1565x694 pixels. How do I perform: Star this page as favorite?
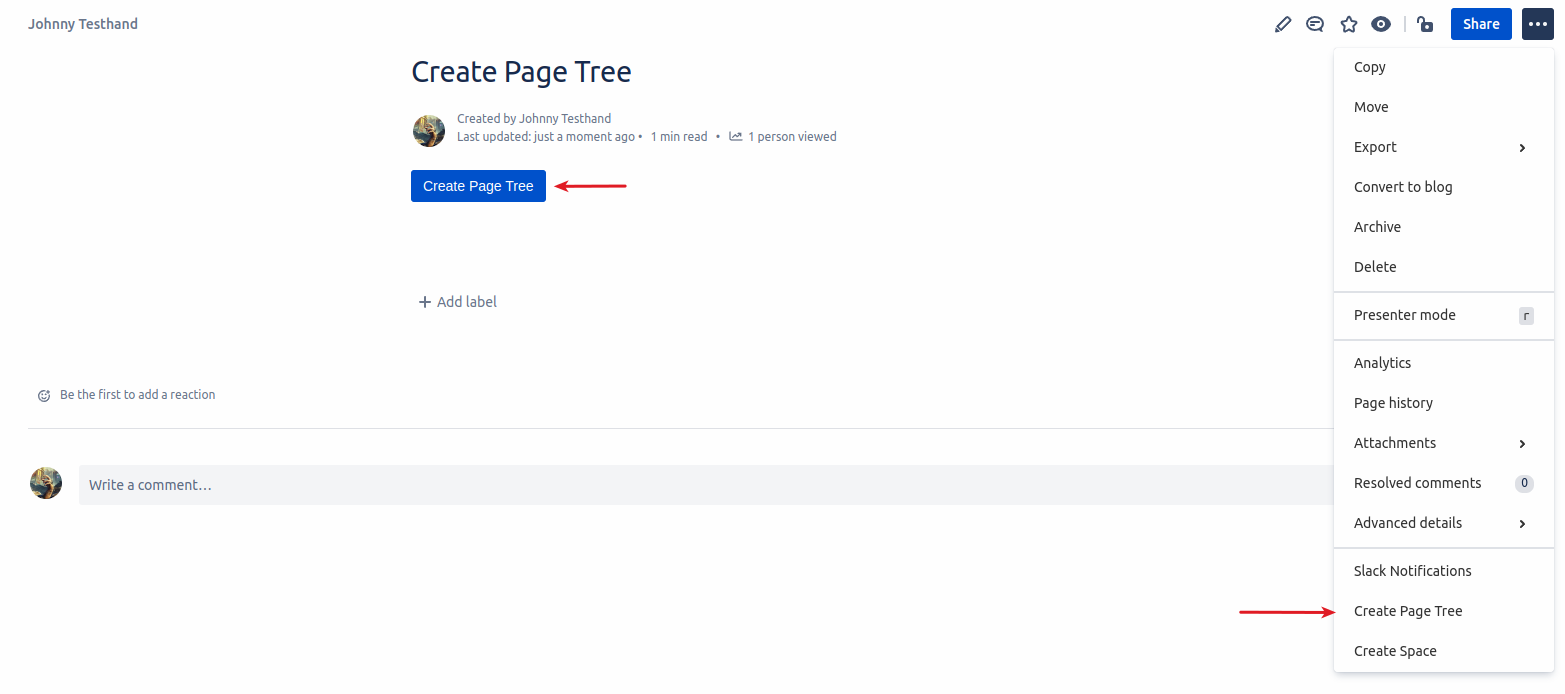click(x=1348, y=24)
